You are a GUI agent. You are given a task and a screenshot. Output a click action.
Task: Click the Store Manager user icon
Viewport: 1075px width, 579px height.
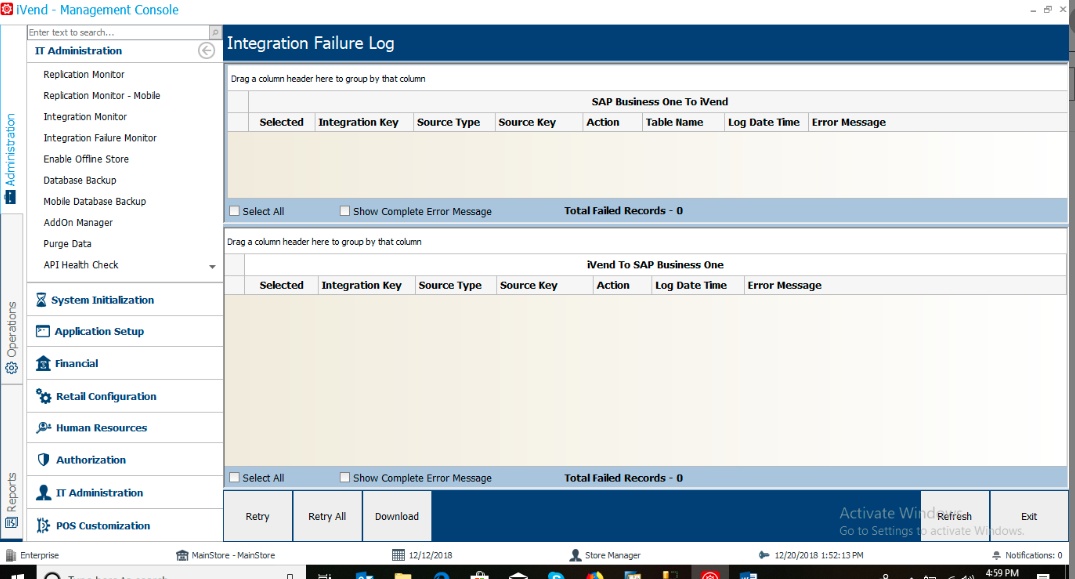pos(575,555)
